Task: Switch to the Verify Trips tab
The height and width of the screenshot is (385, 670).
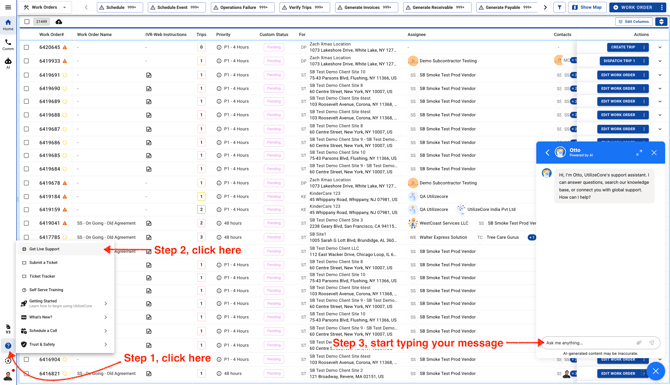Action: click(304, 7)
